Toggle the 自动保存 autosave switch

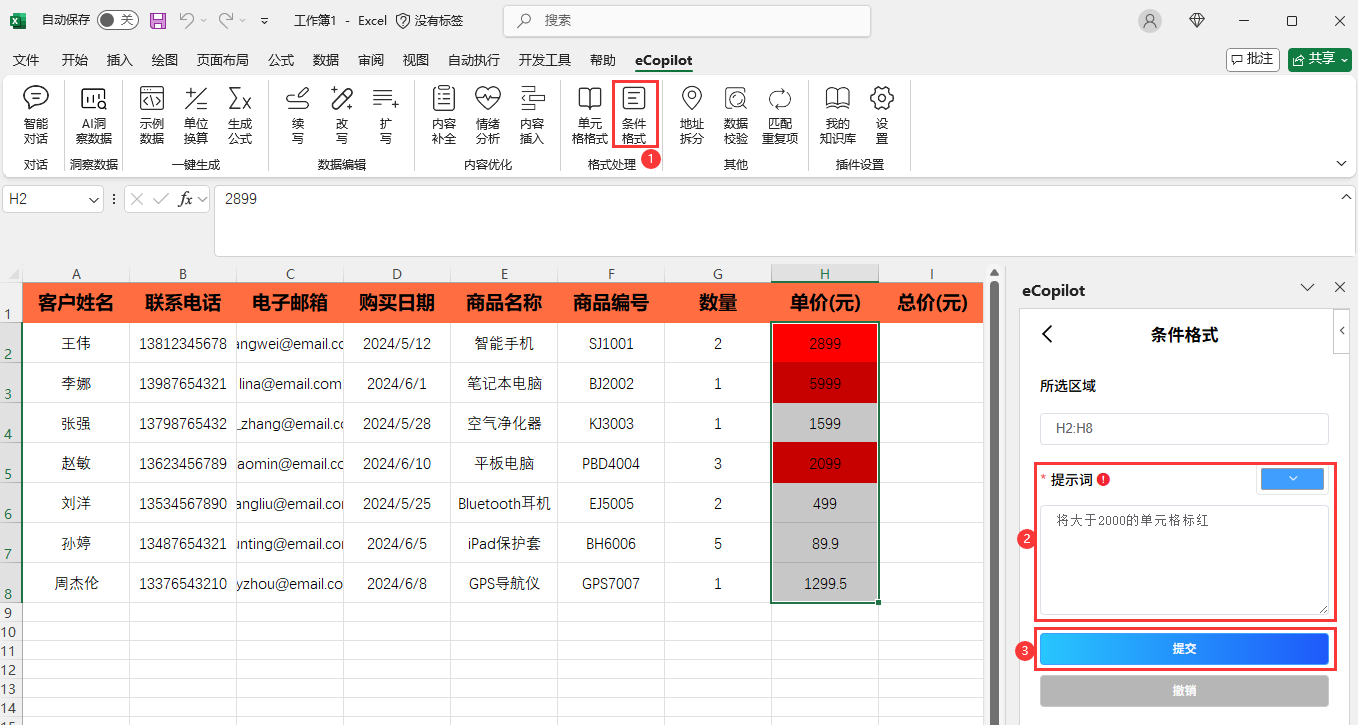[x=117, y=20]
